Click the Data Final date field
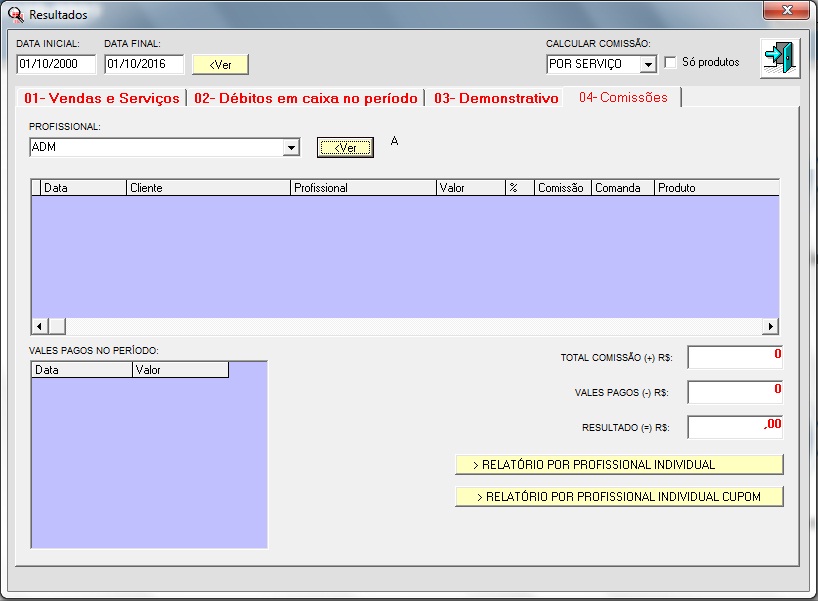Screen dimensions: 818x601 tap(144, 64)
